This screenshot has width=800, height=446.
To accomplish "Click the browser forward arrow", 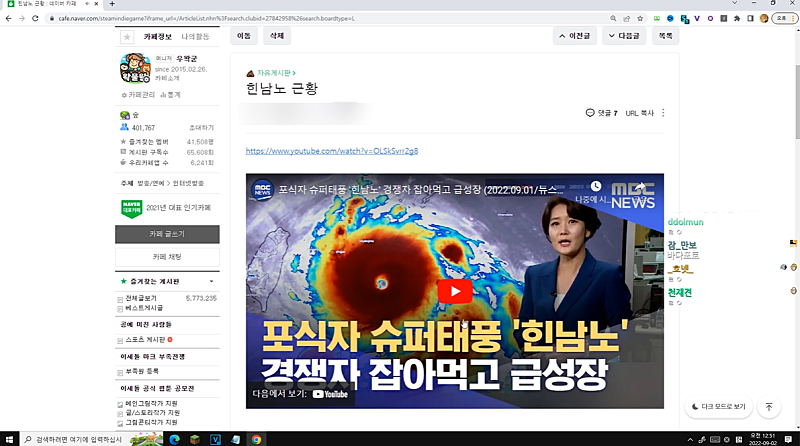I will click(x=21, y=18).
